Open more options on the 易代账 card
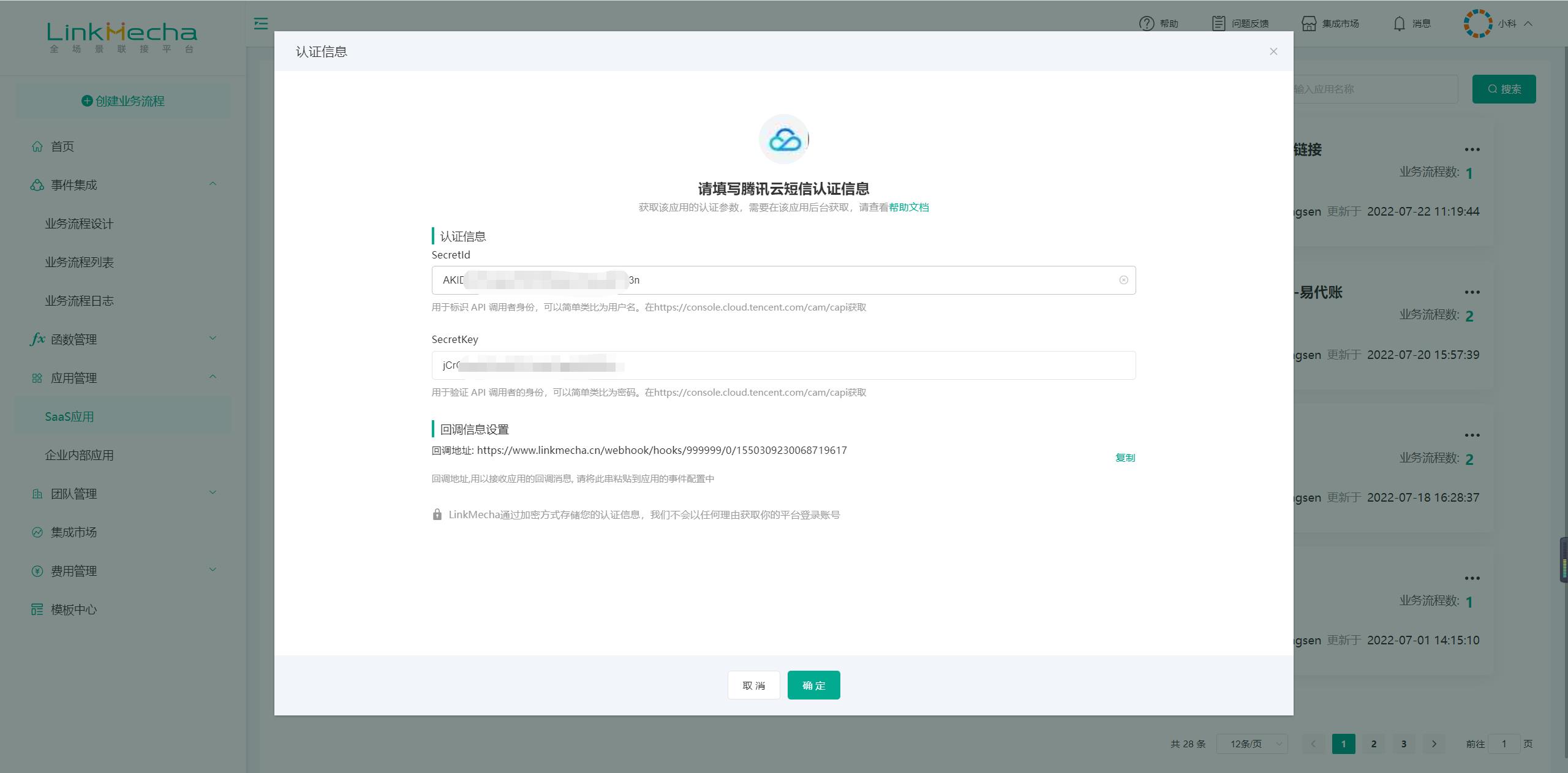 click(x=1472, y=292)
